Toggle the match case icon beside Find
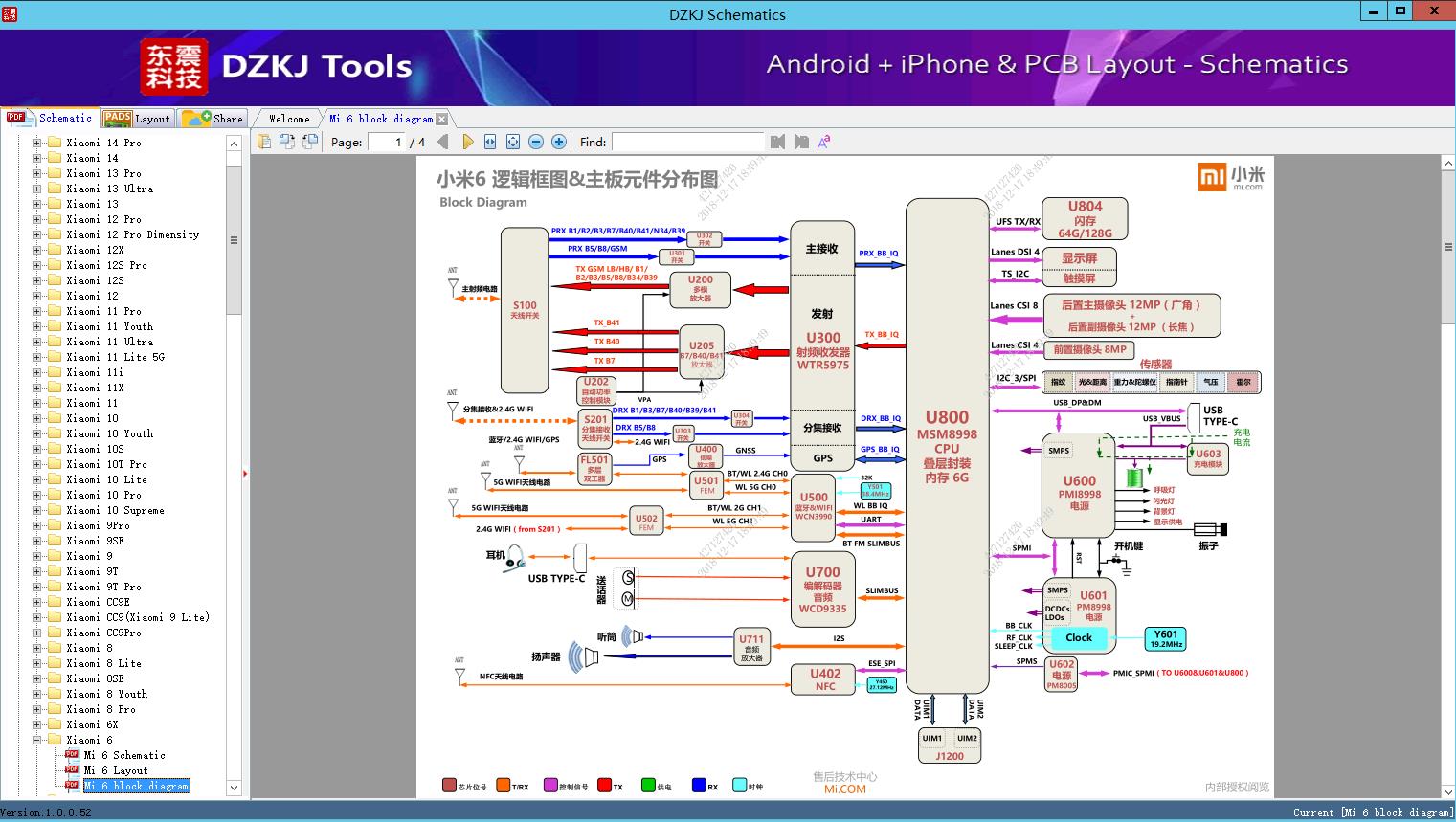The width and height of the screenshot is (1456, 822). click(x=823, y=142)
